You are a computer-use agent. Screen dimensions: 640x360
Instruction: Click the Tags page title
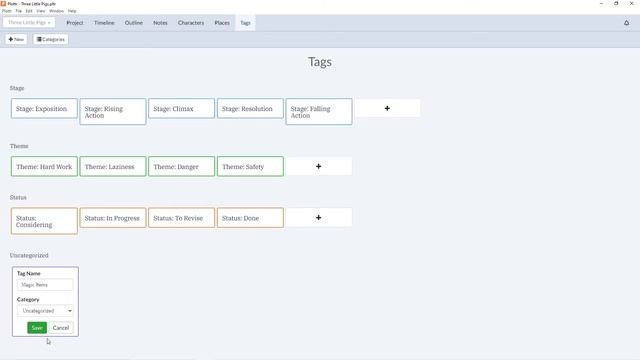(320, 62)
